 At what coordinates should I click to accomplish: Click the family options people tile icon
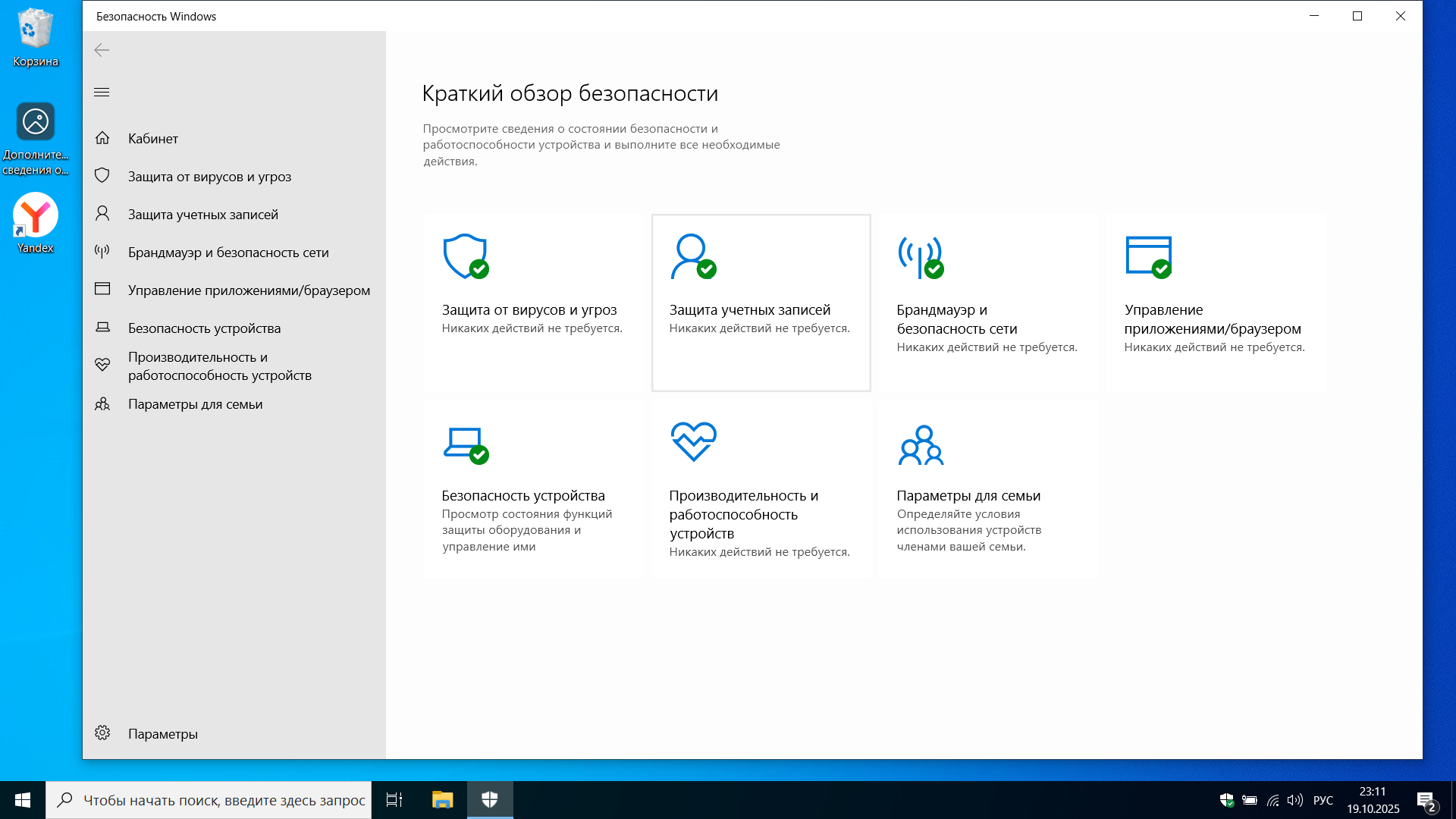coord(921,445)
